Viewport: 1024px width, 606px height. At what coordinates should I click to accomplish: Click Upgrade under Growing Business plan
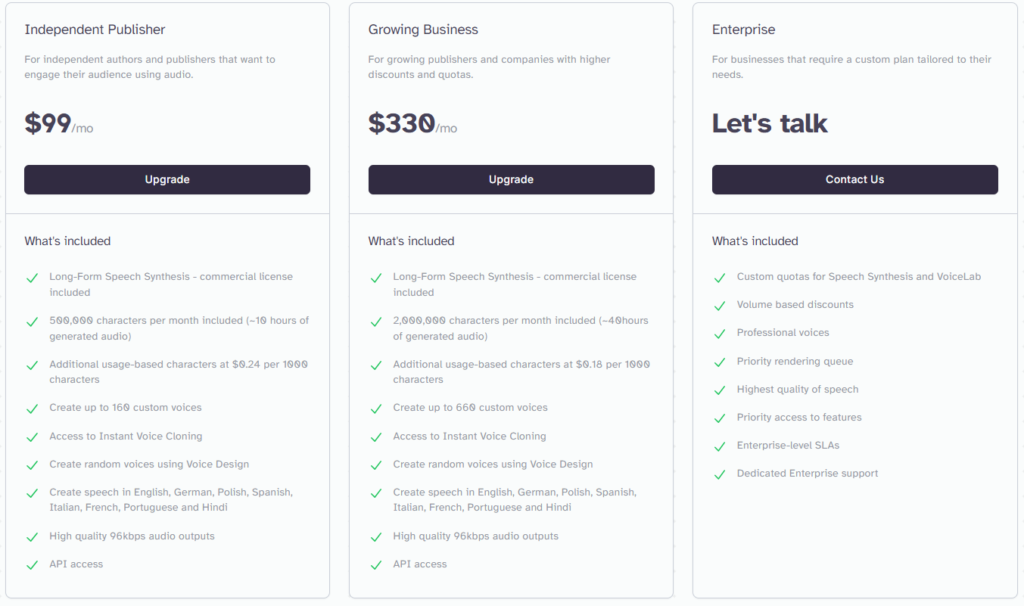click(x=511, y=180)
